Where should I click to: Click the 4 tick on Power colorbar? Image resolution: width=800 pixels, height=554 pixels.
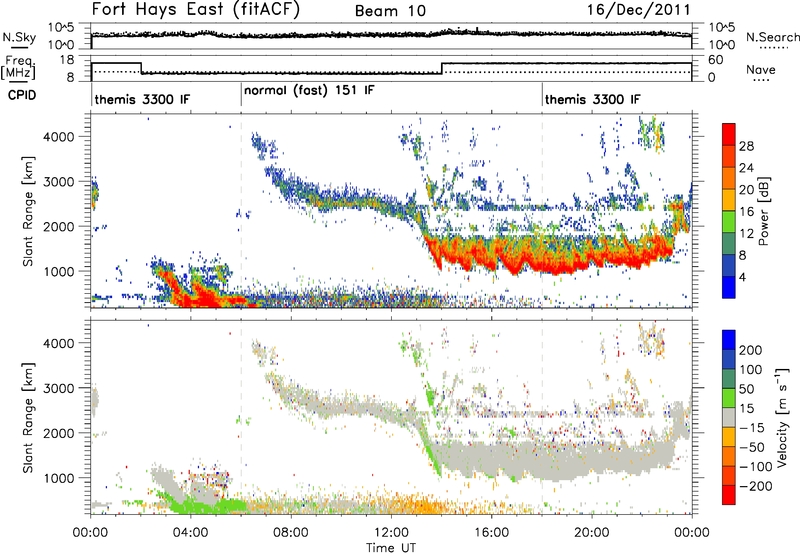742,278
